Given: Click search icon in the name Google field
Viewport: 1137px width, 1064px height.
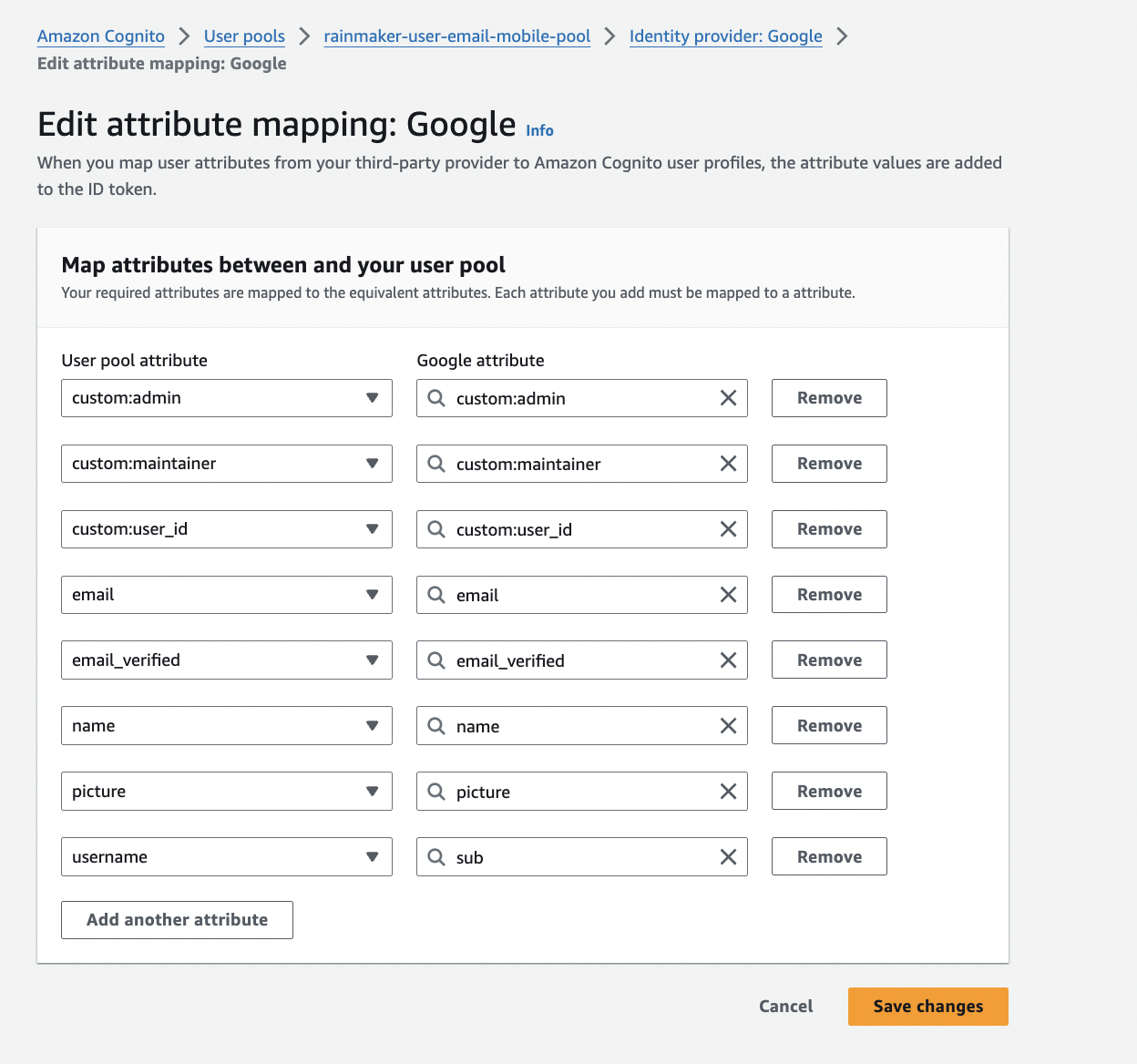Looking at the screenshot, I should tap(436, 726).
